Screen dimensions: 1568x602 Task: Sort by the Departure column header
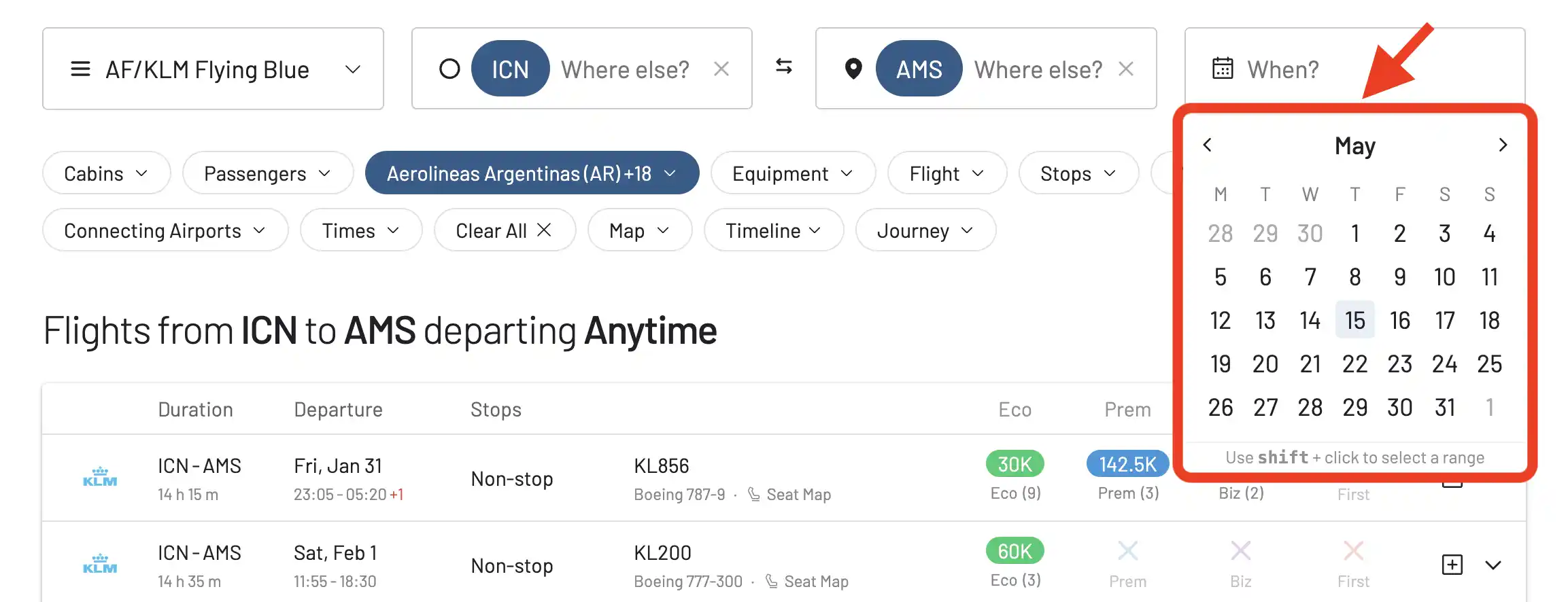338,409
